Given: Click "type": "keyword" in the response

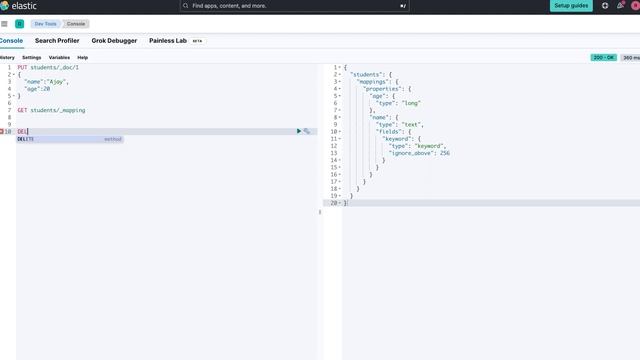Looking at the screenshot, I should pos(418,146).
